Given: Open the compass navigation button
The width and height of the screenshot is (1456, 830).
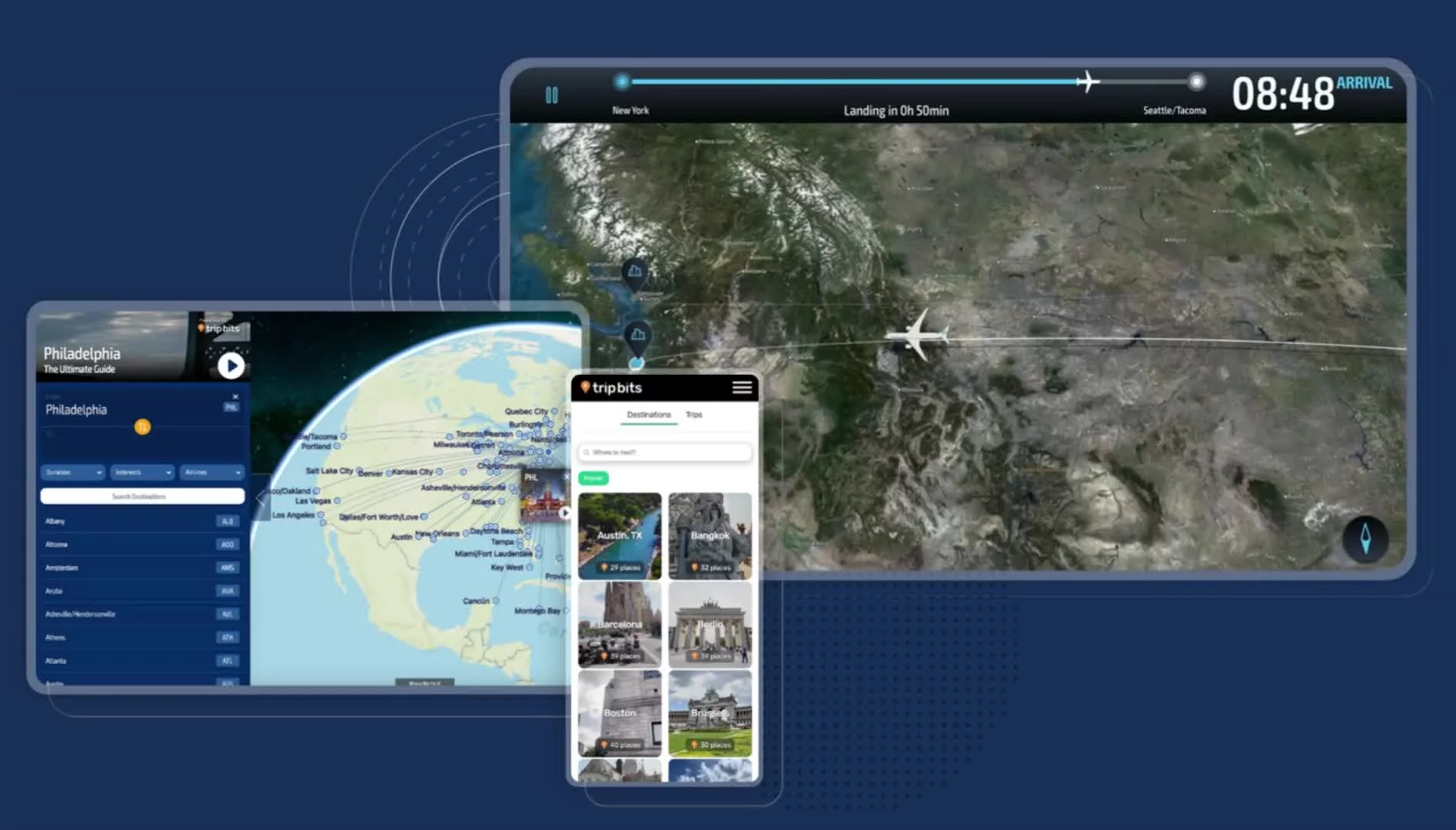Looking at the screenshot, I should tap(1365, 539).
